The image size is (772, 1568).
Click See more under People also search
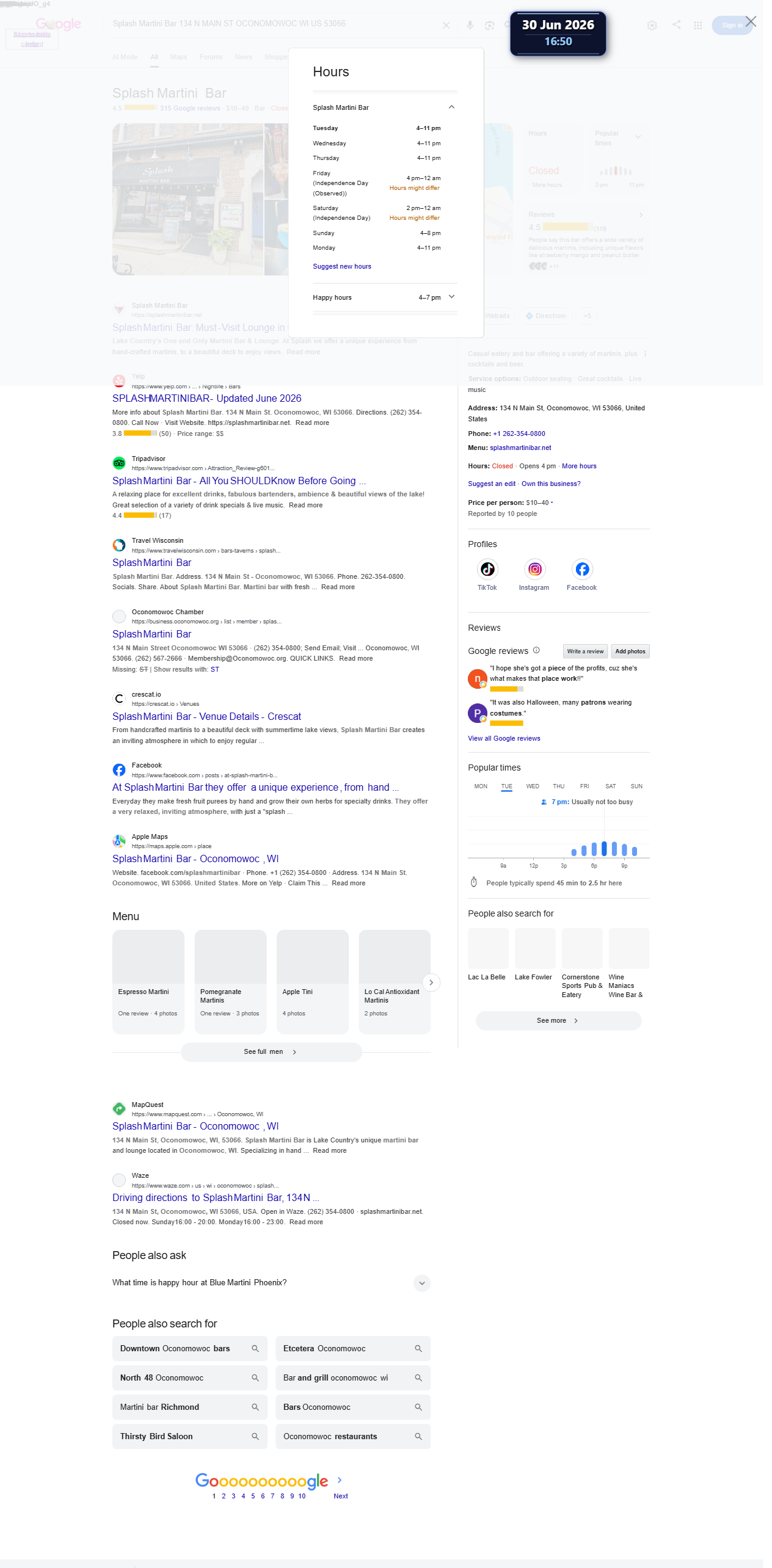click(558, 1020)
